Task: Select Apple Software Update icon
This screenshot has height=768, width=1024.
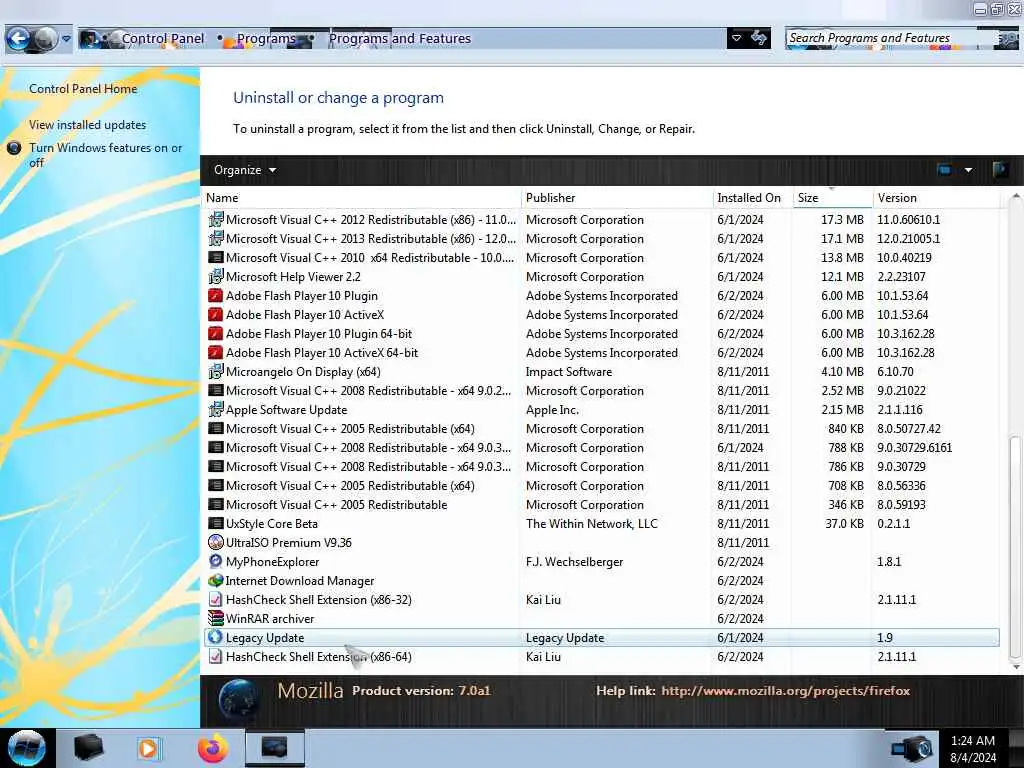Action: coord(216,409)
